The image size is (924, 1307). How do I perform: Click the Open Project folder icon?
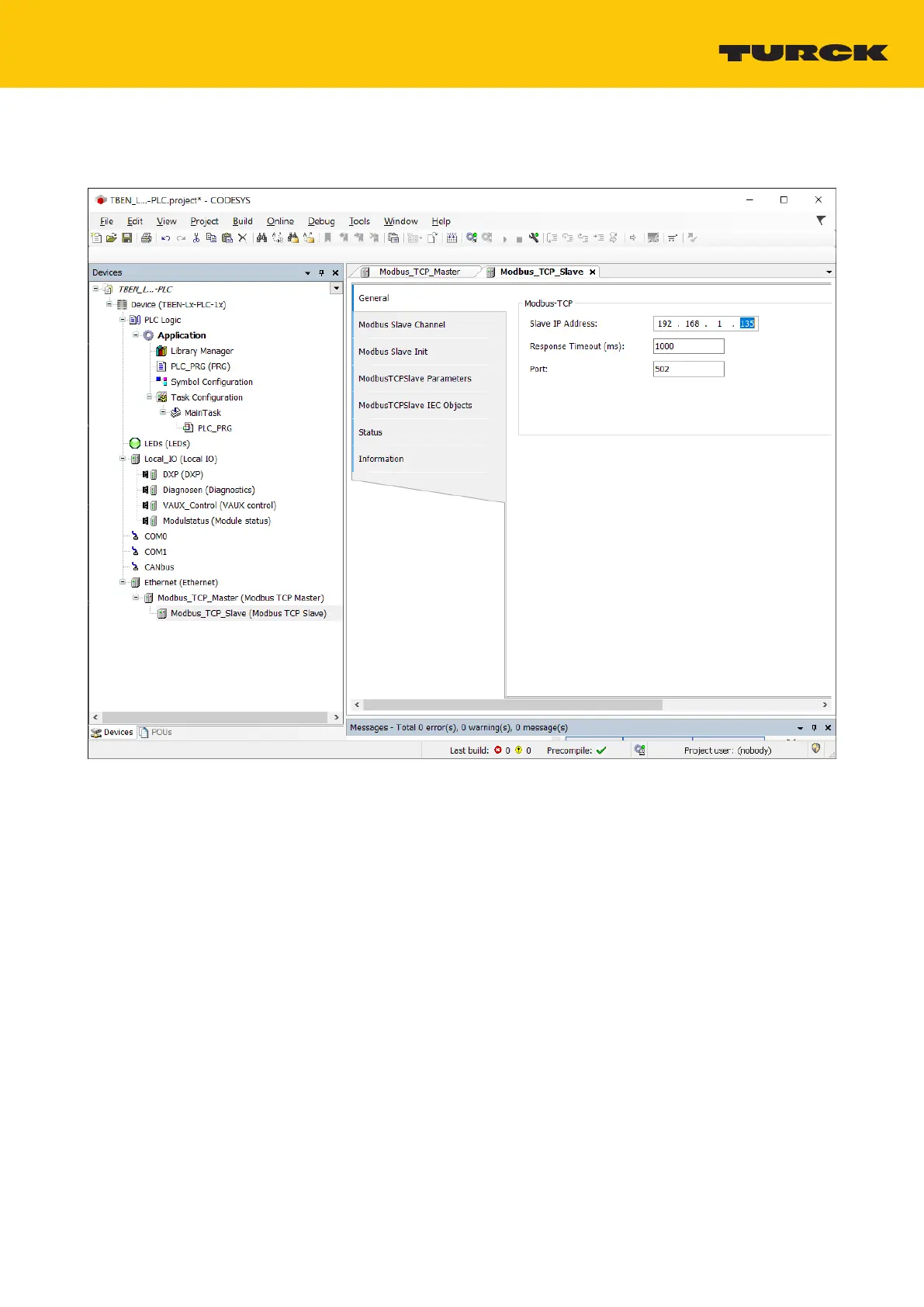pos(112,238)
